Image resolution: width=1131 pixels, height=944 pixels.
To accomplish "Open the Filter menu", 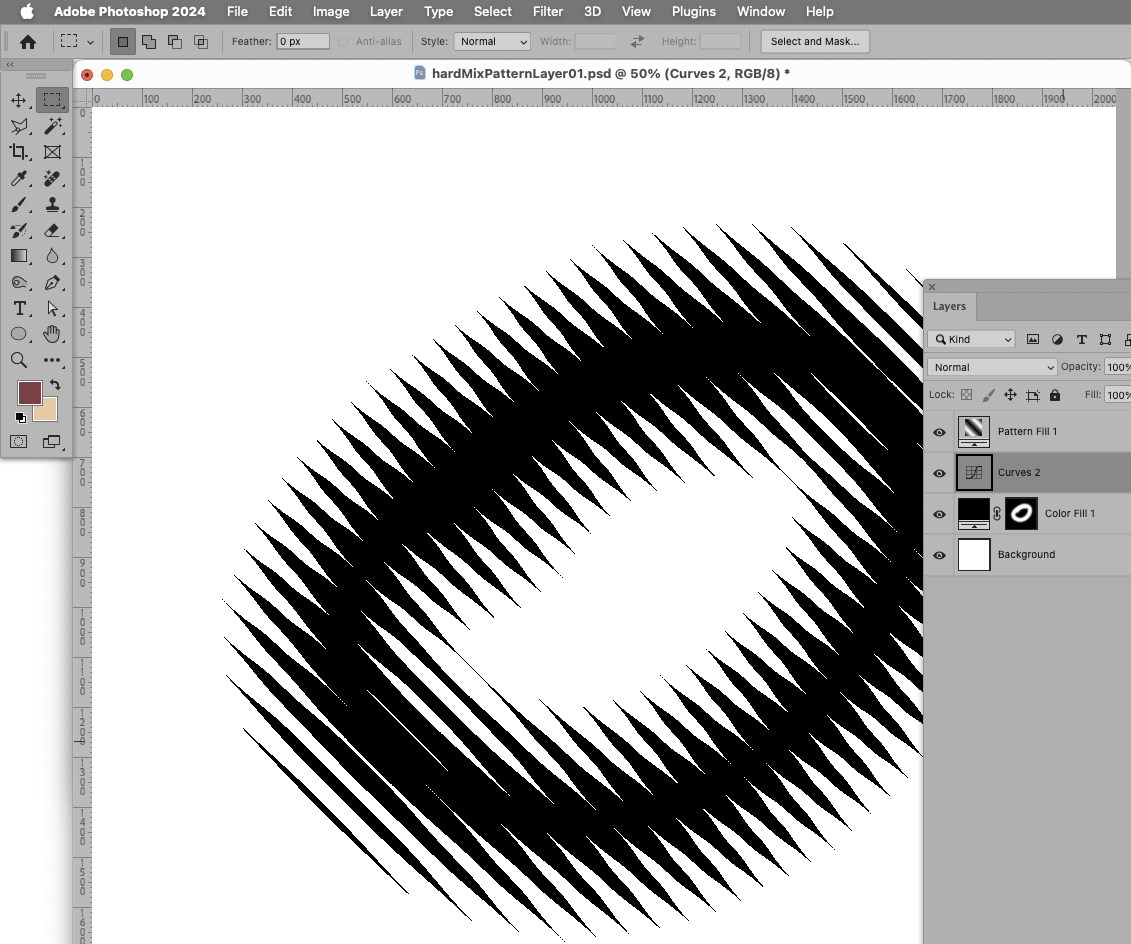I will (548, 11).
